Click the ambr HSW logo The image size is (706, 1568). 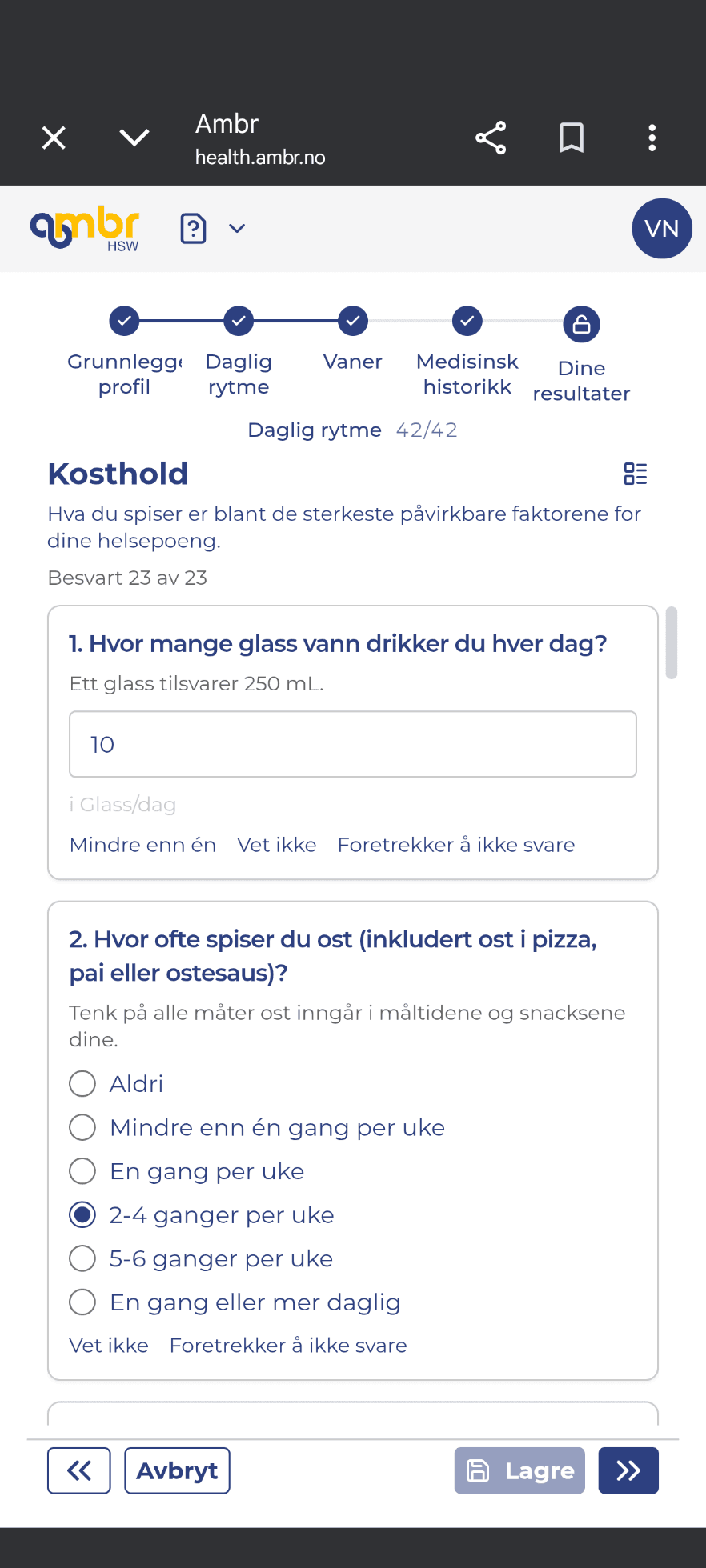[x=85, y=229]
